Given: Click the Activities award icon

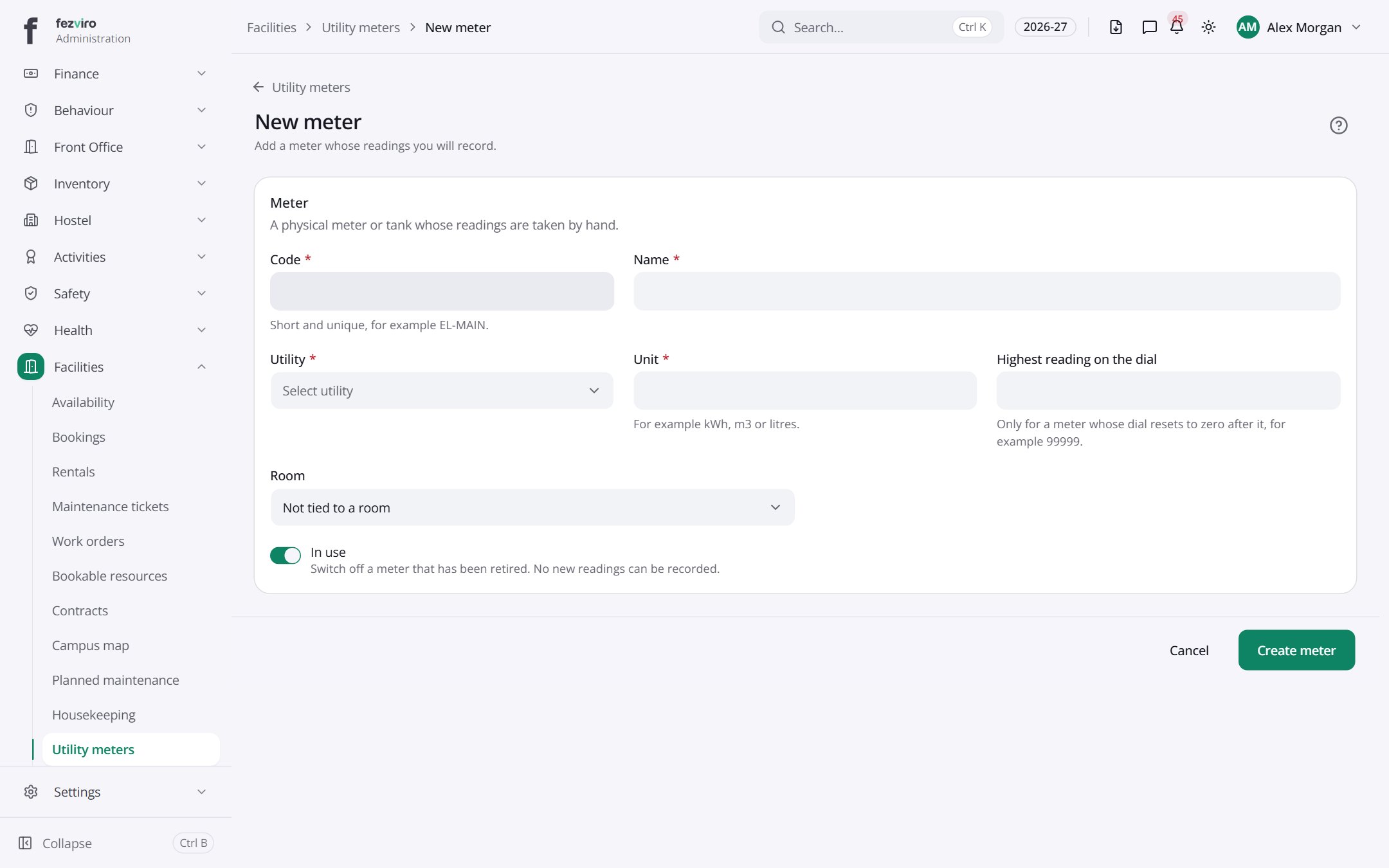Looking at the screenshot, I should [31, 257].
